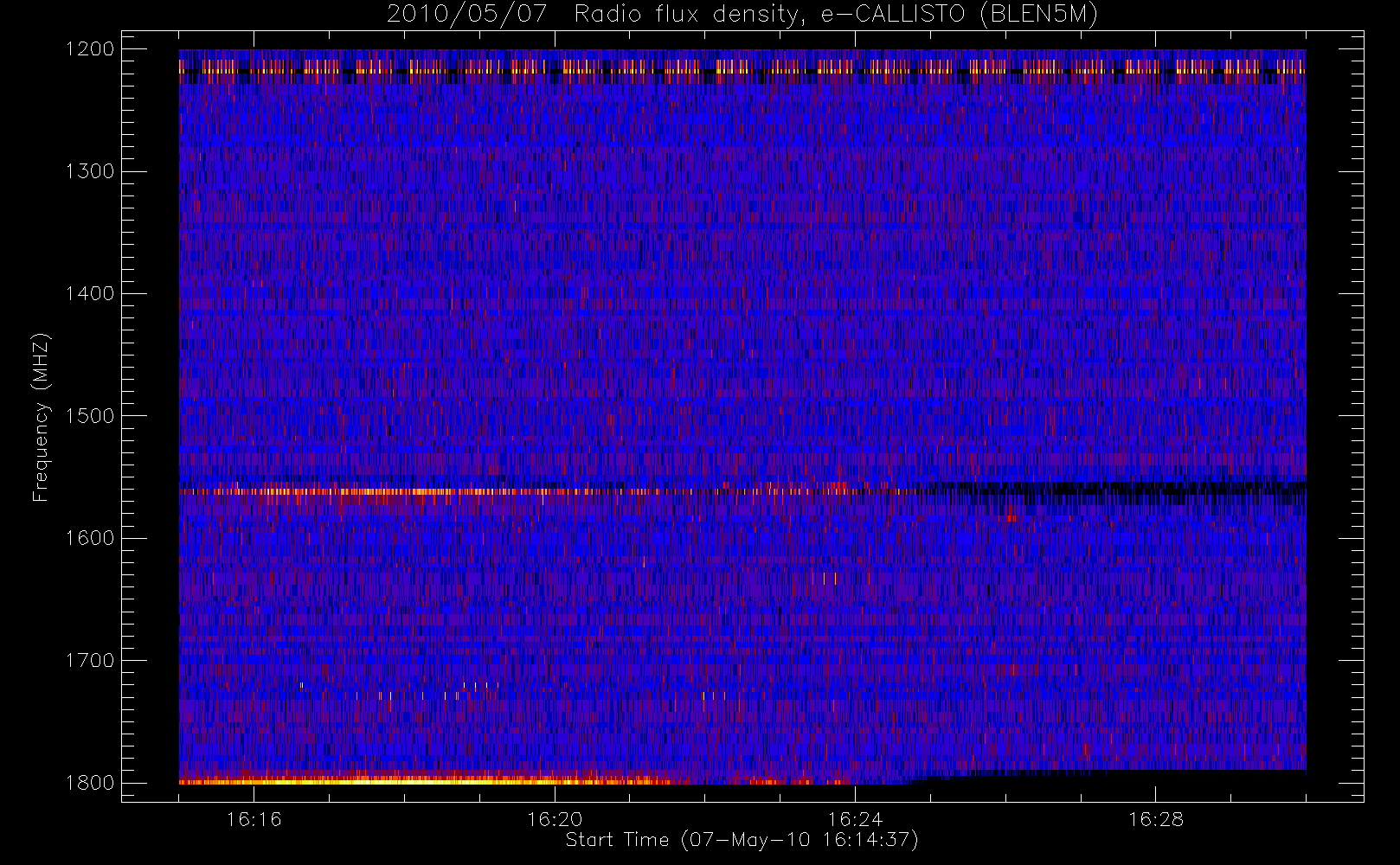Screen dimensions: 1400x865
Task: Click the 1400 frequency tick label
Action: tap(90, 293)
